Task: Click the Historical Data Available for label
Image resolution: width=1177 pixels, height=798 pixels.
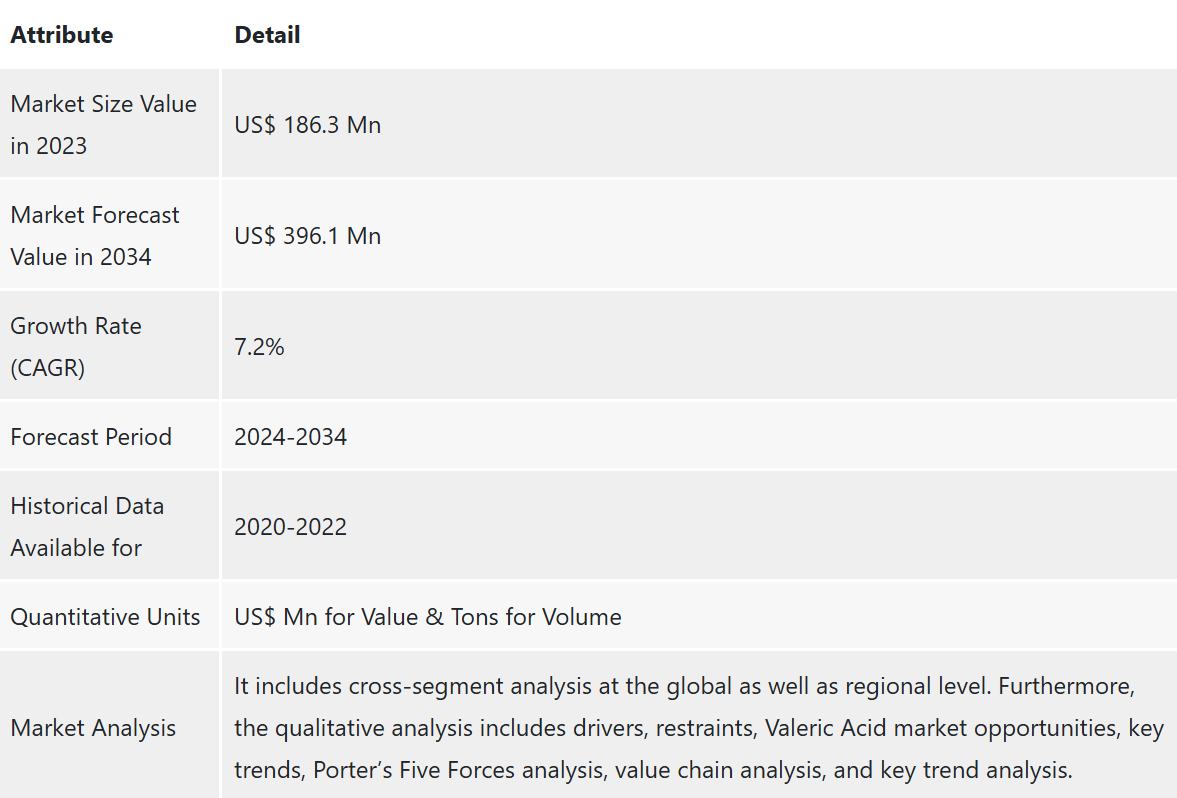Action: click(x=87, y=527)
